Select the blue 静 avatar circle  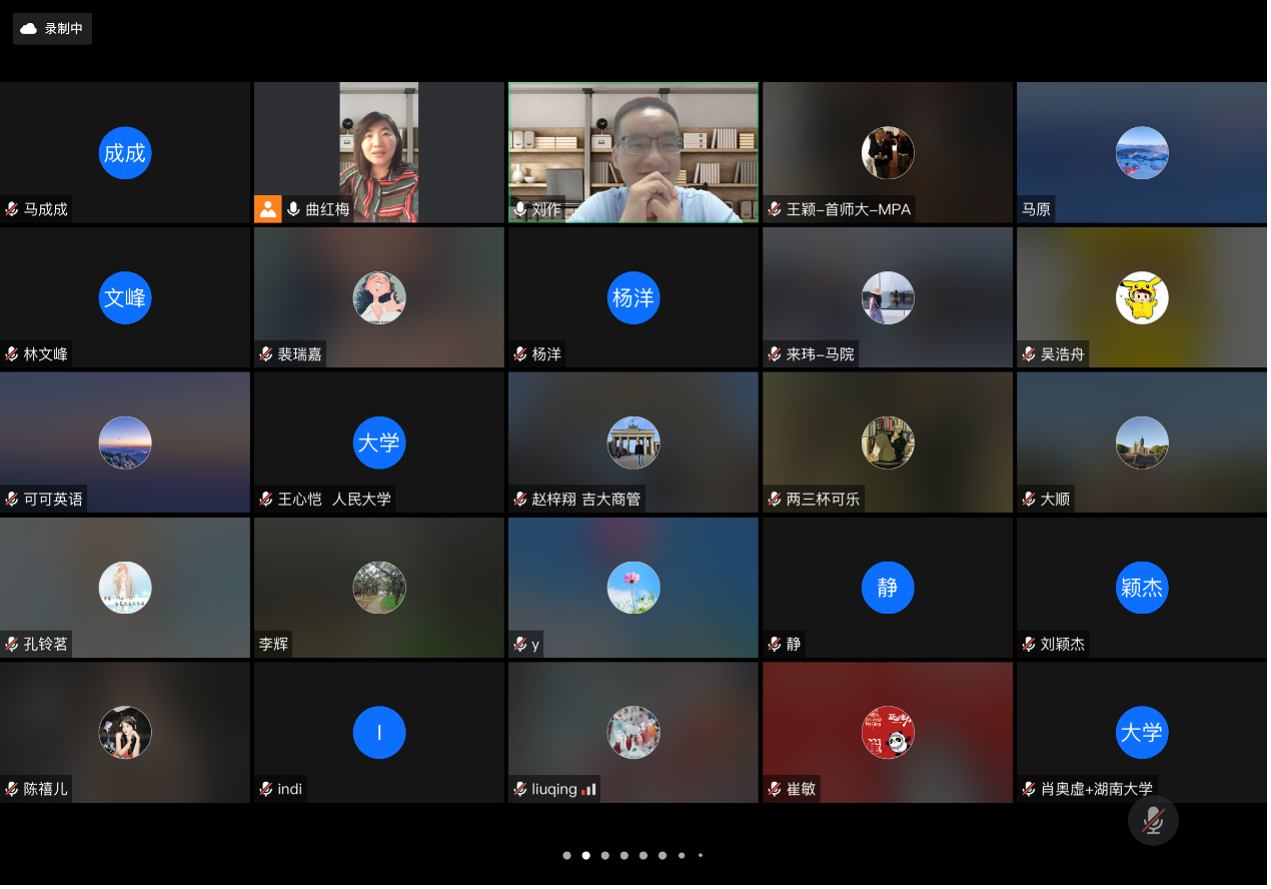tap(888, 588)
